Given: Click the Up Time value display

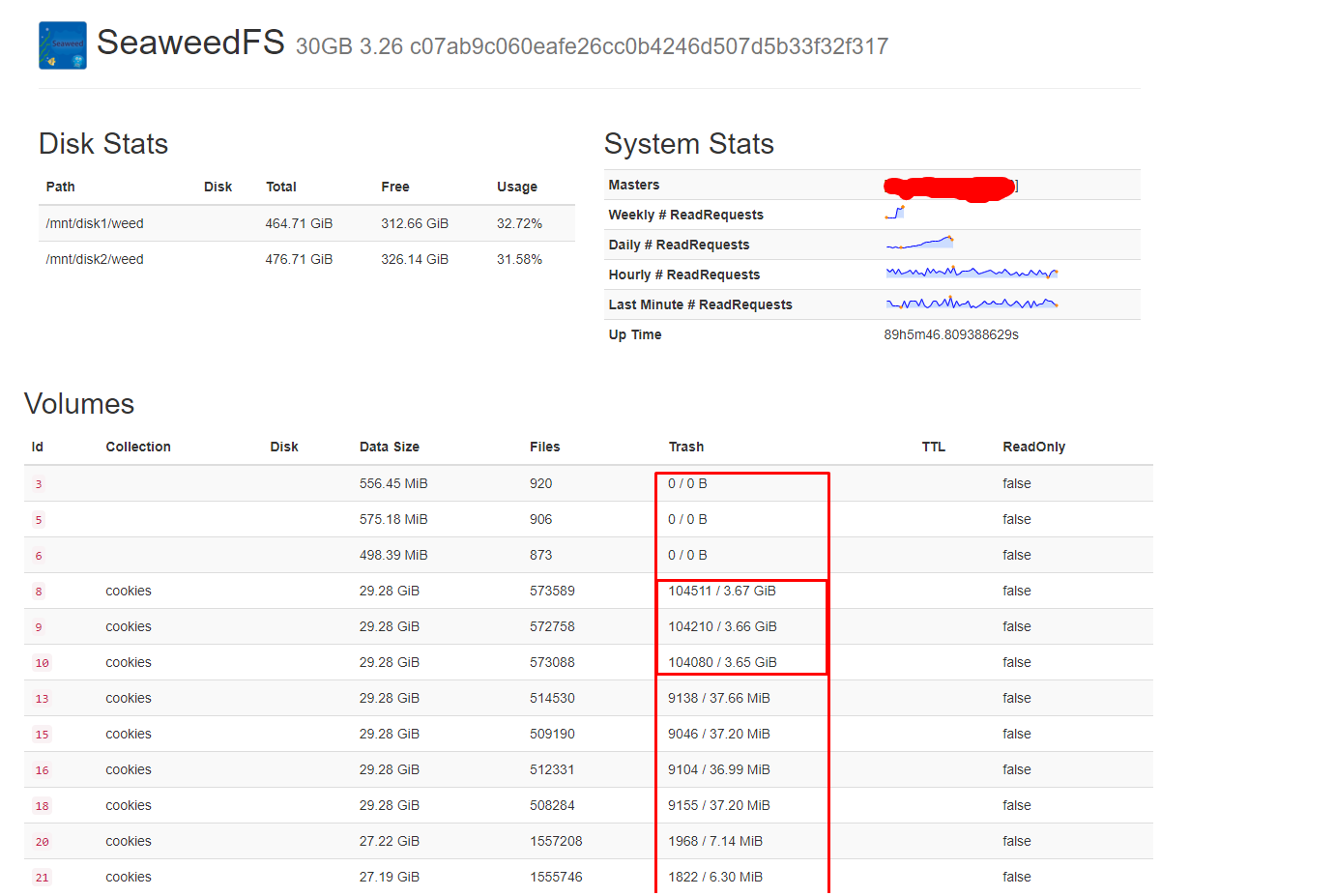Looking at the screenshot, I should (x=950, y=334).
